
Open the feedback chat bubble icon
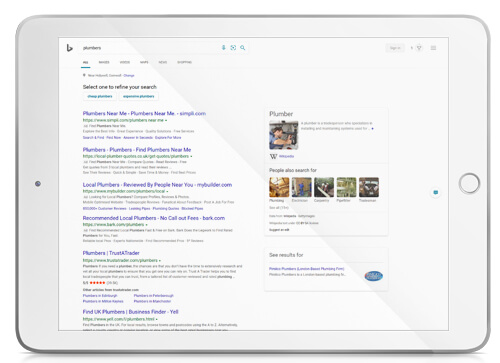(435, 192)
